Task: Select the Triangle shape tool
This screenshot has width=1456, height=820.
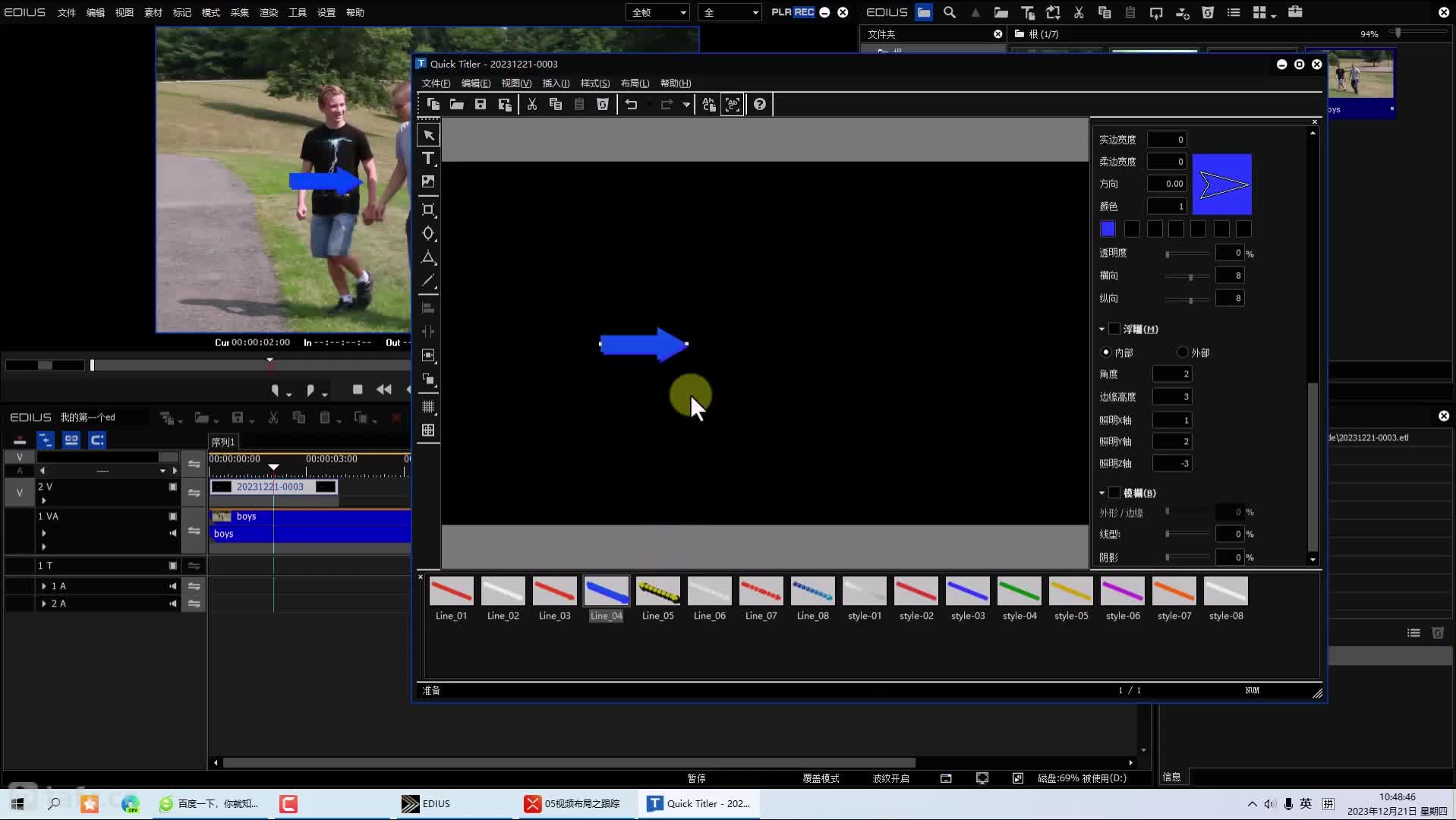Action: 428,257
